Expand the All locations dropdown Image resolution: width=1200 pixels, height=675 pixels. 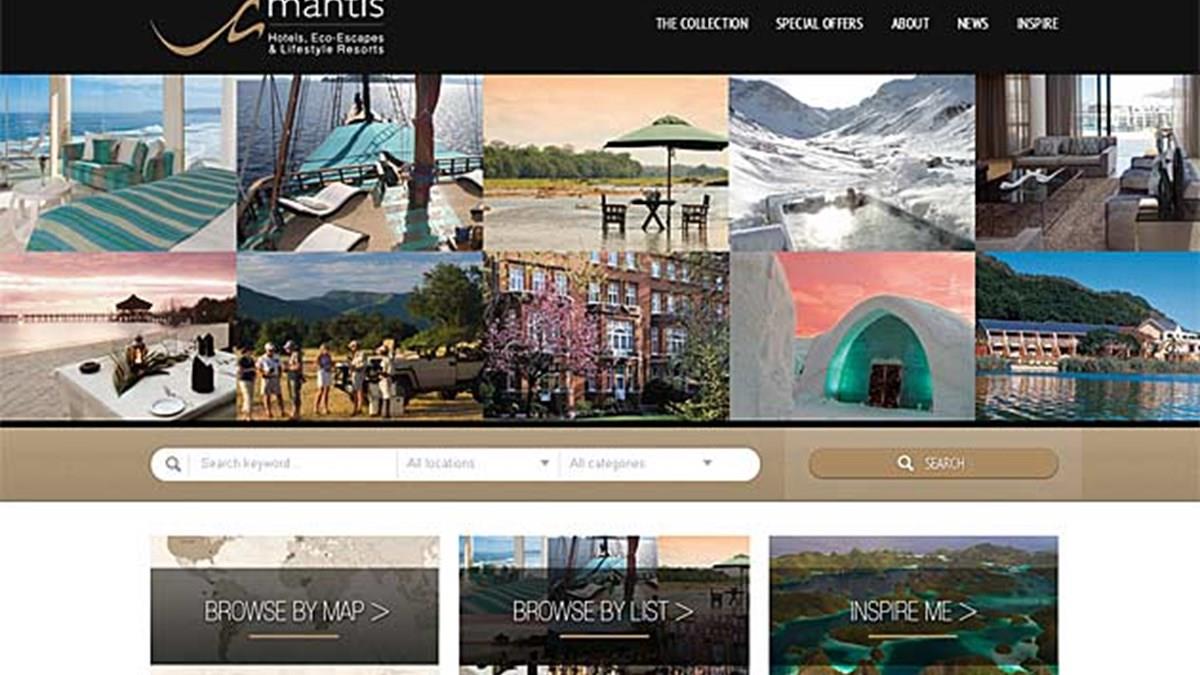click(x=478, y=464)
